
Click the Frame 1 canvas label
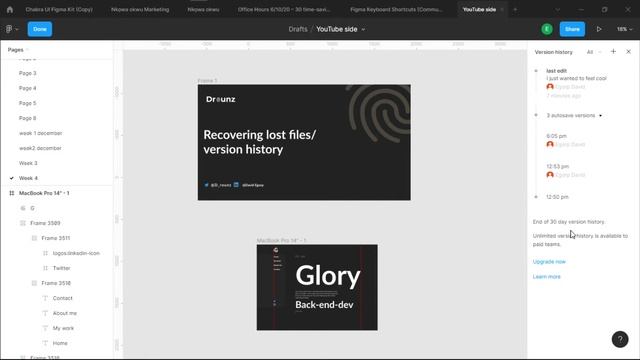coord(207,81)
